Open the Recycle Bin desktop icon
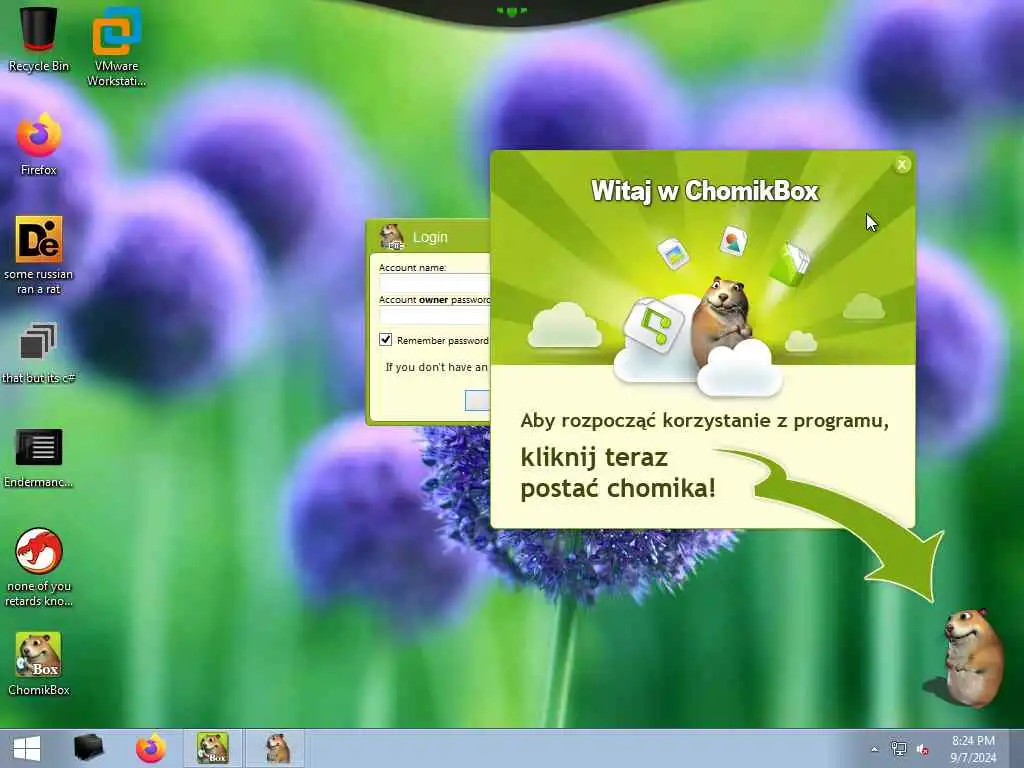1024x768 pixels. pyautogui.click(x=39, y=39)
